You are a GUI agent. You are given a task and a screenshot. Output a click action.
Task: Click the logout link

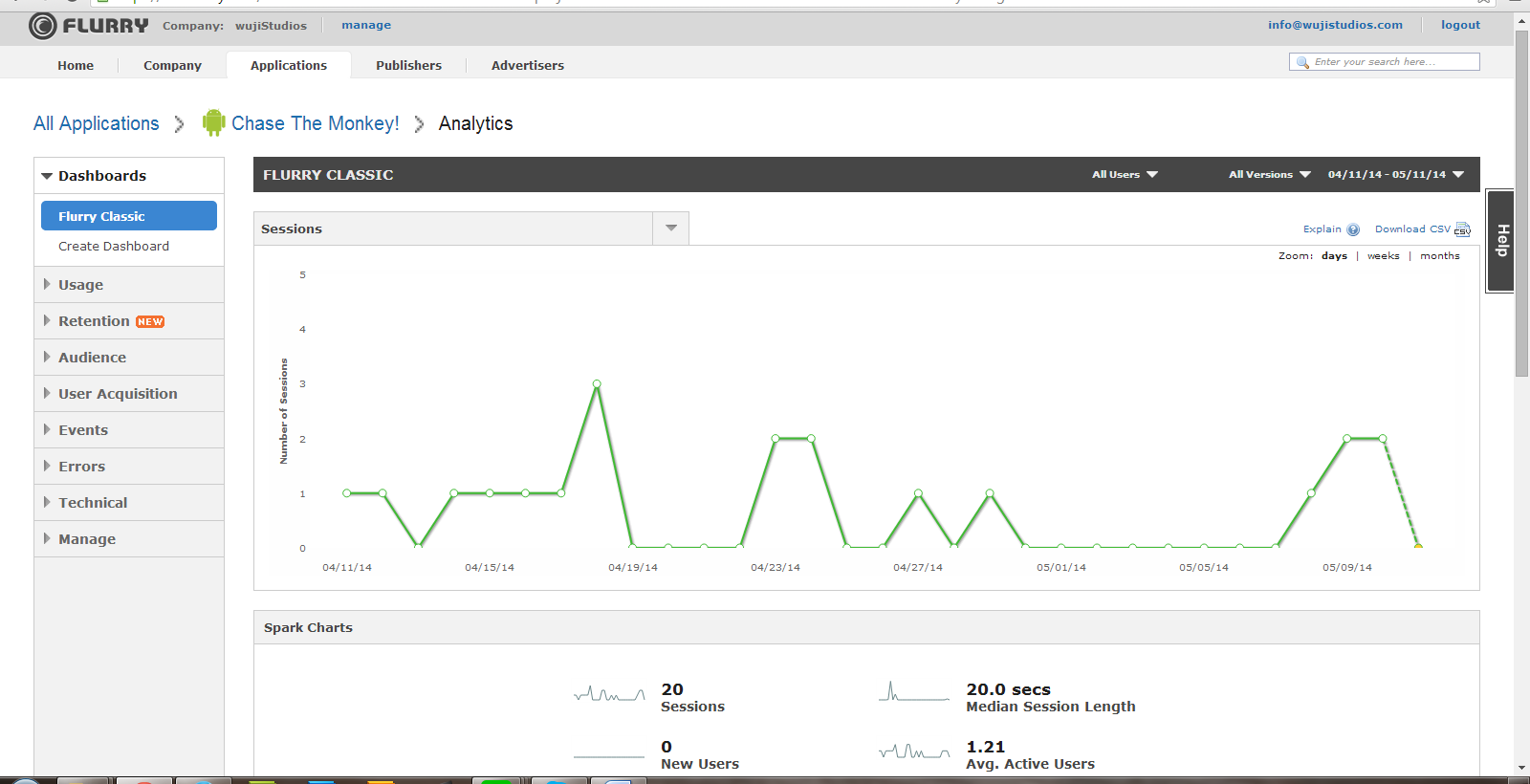pyautogui.click(x=1460, y=25)
